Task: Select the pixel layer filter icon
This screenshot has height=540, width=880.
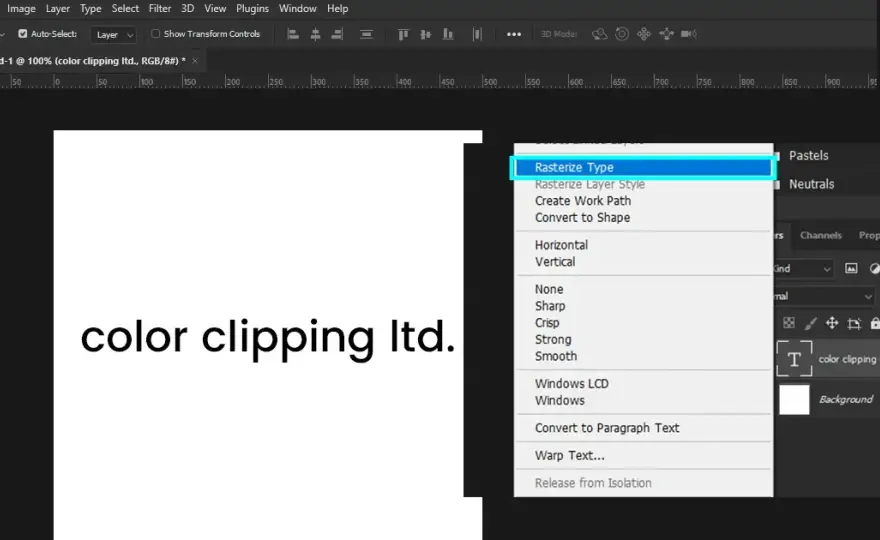Action: click(x=851, y=268)
